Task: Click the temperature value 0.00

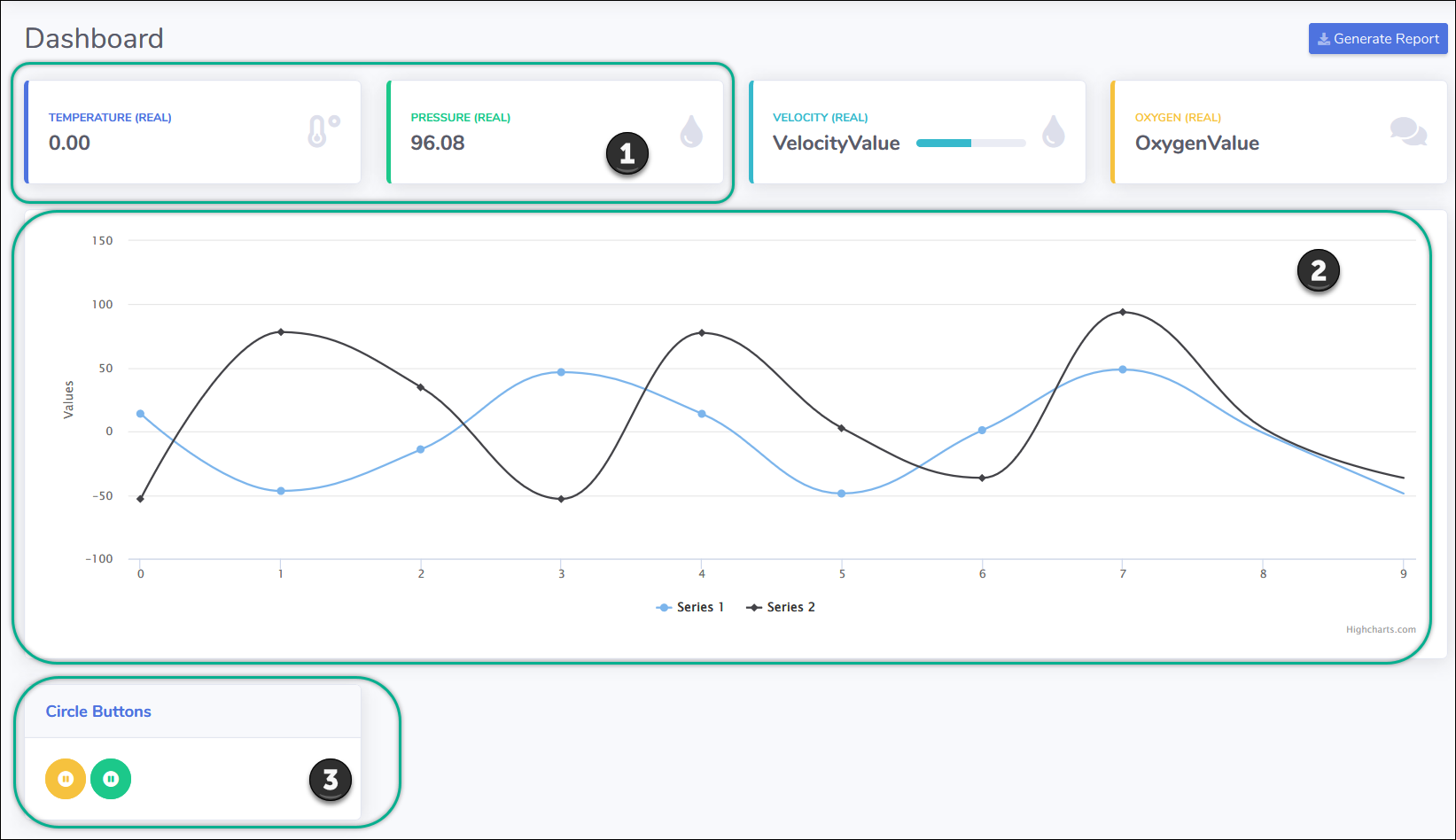Action: click(x=69, y=143)
